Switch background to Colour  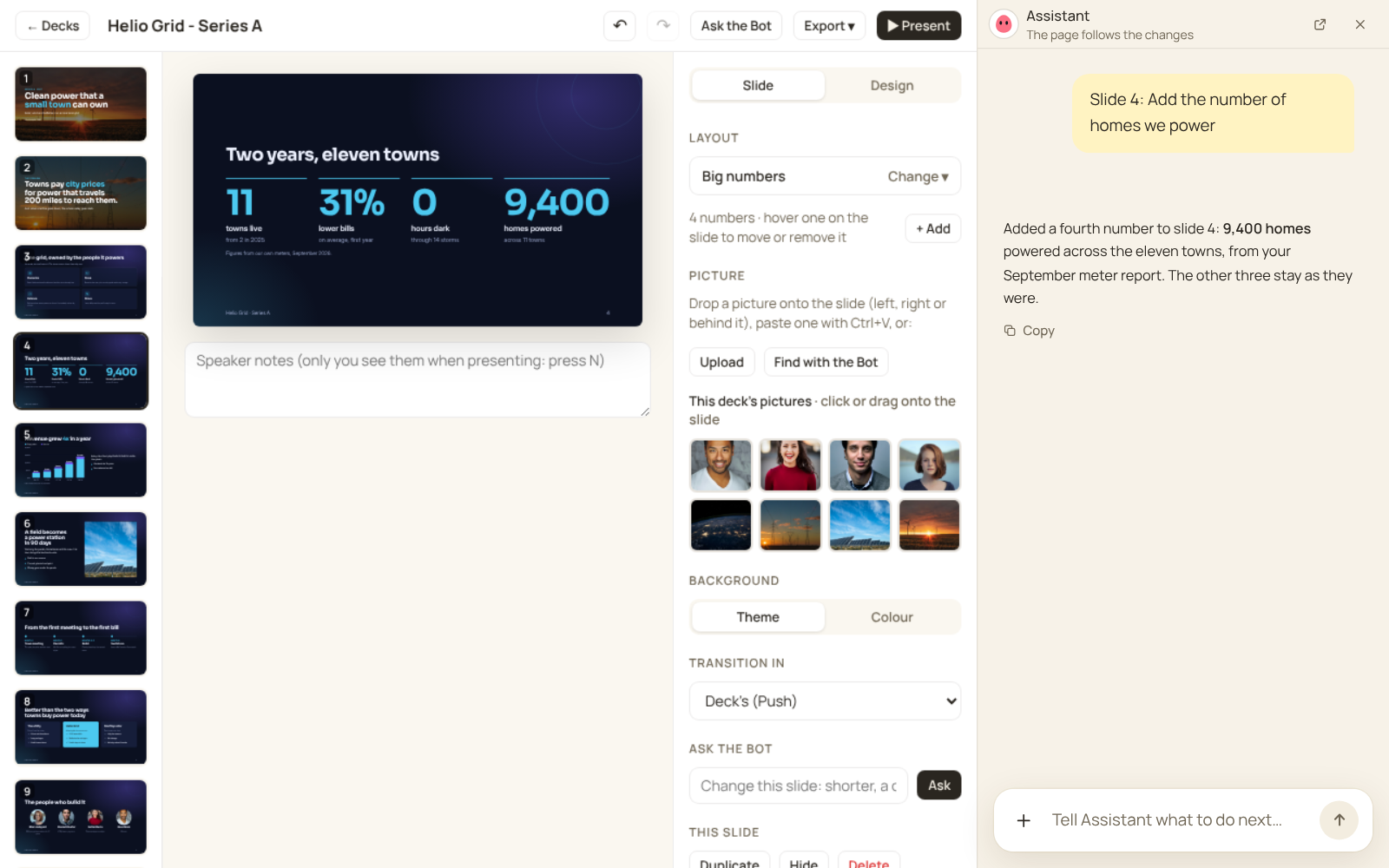(892, 617)
